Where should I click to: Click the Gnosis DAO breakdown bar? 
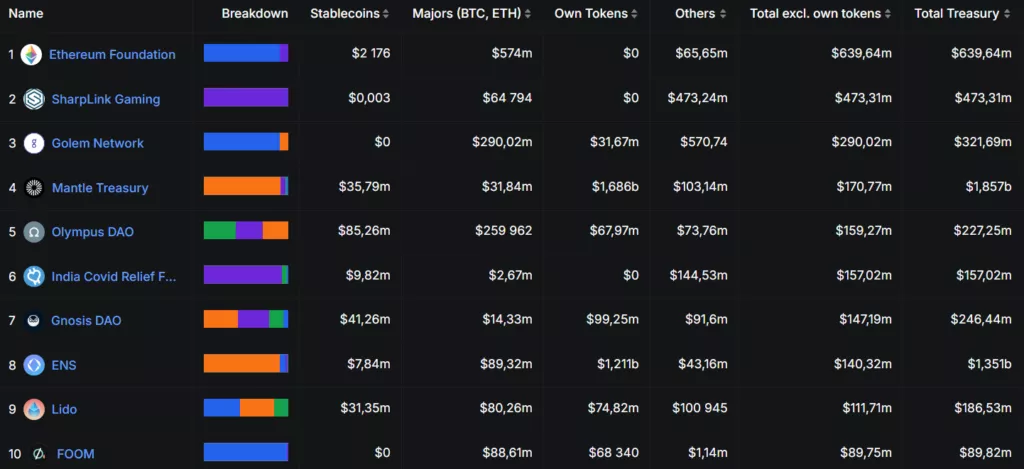click(246, 320)
